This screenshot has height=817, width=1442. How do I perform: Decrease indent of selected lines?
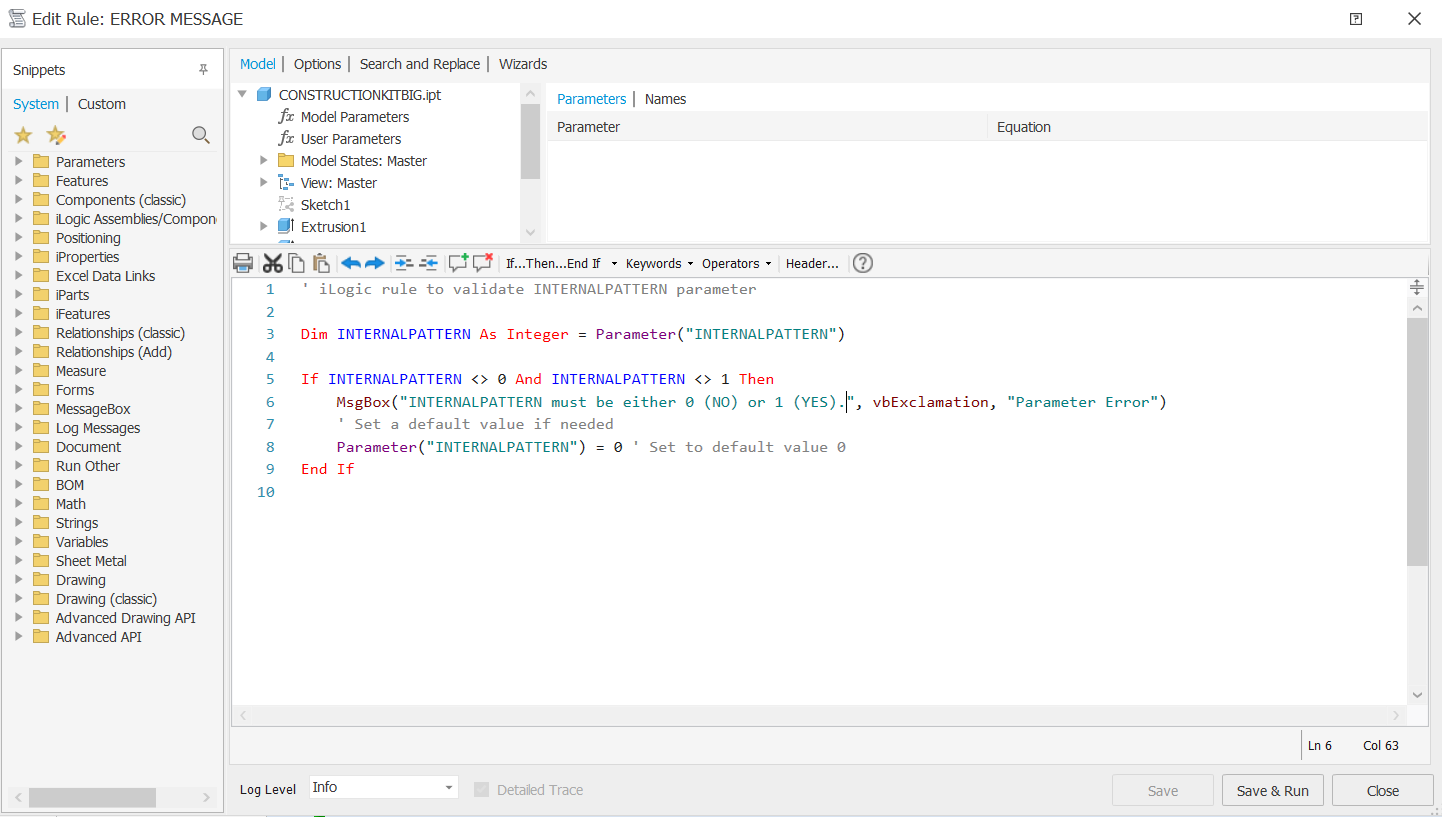[x=429, y=263]
